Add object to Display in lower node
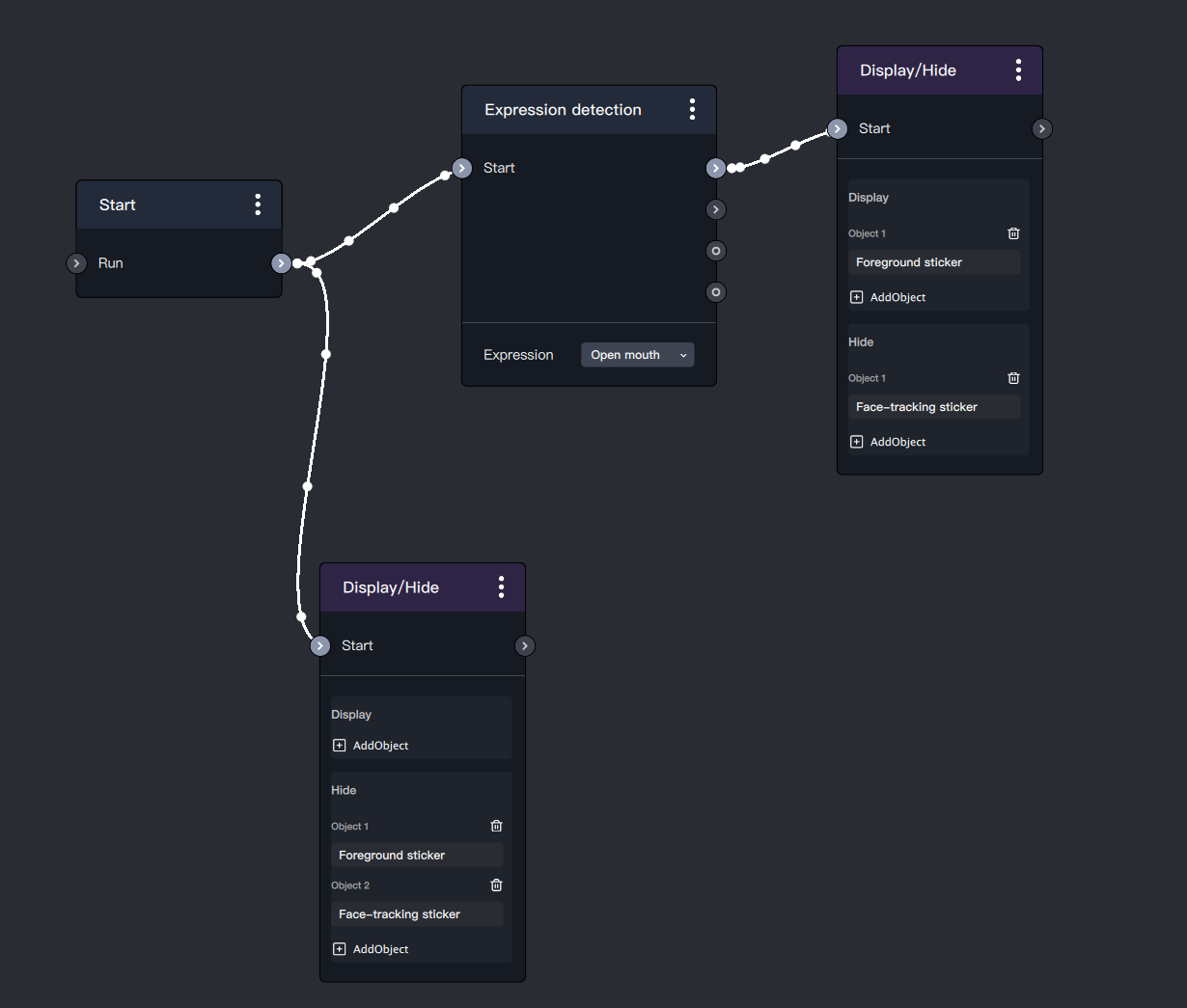Viewport: 1187px width, 1008px height. click(371, 746)
